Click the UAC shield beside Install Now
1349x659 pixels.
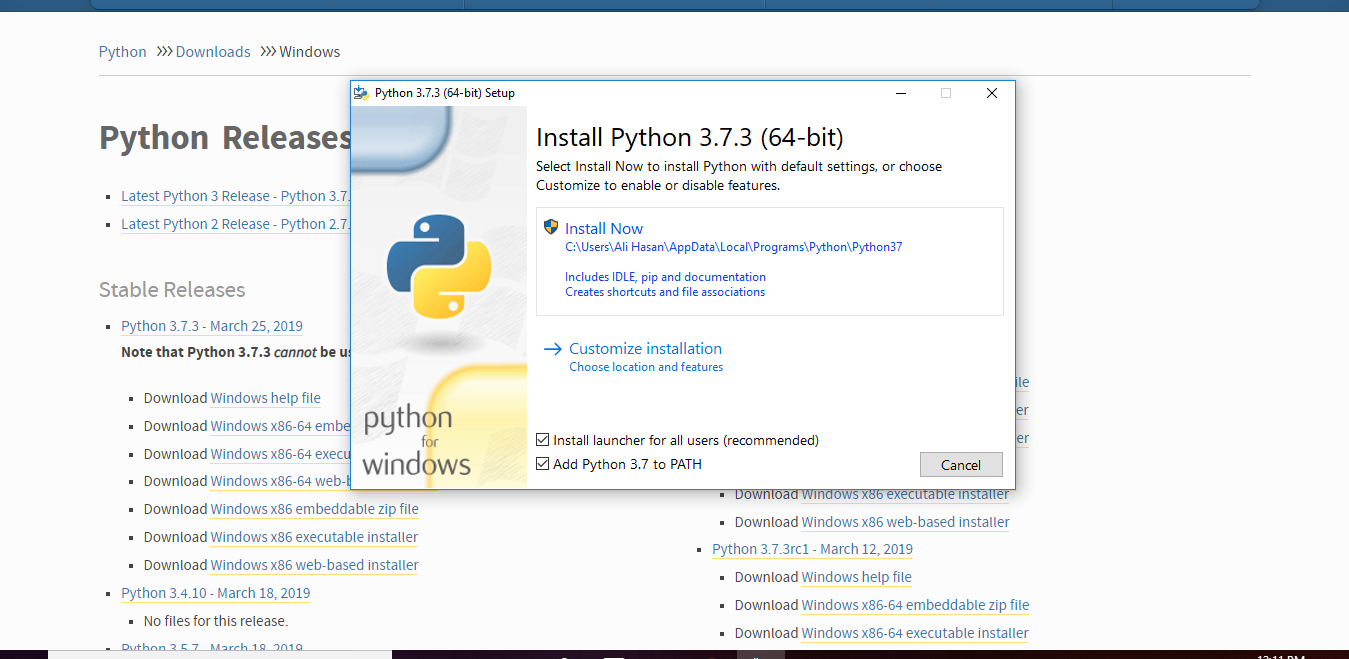coord(551,227)
